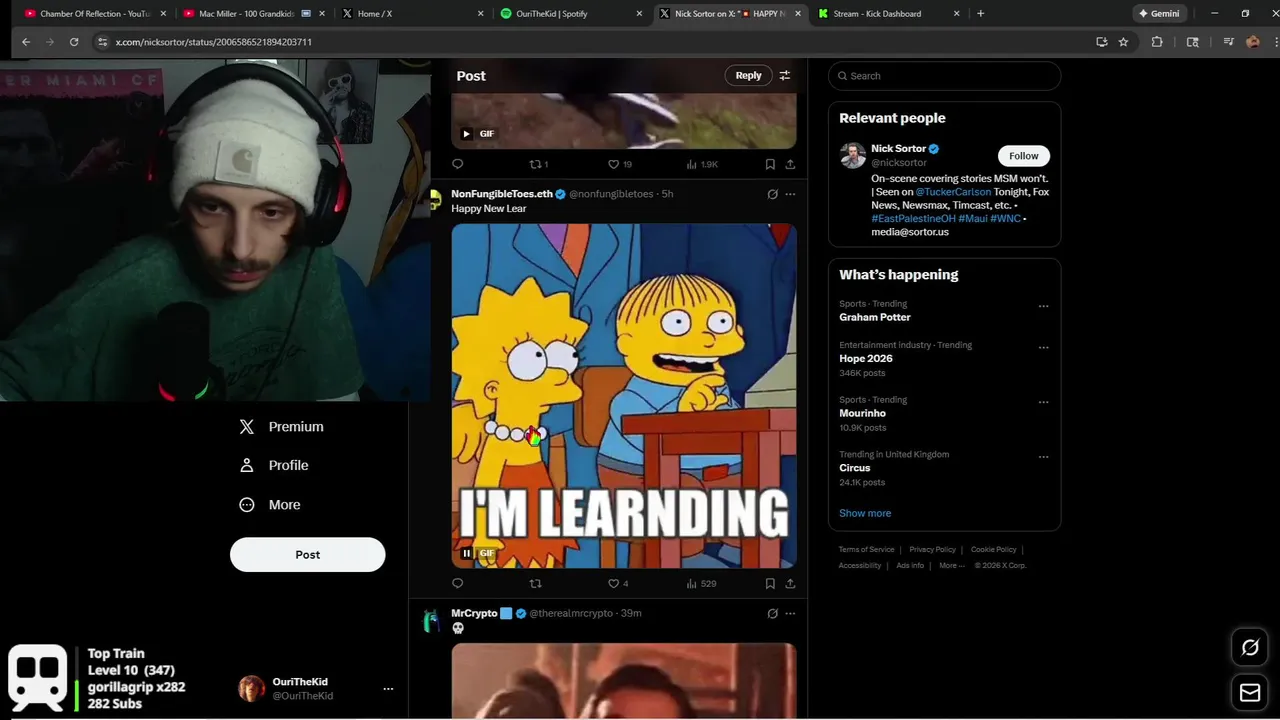Open more options on NonFungibleToes.eth post
This screenshot has width=1280, height=720.
click(790, 194)
